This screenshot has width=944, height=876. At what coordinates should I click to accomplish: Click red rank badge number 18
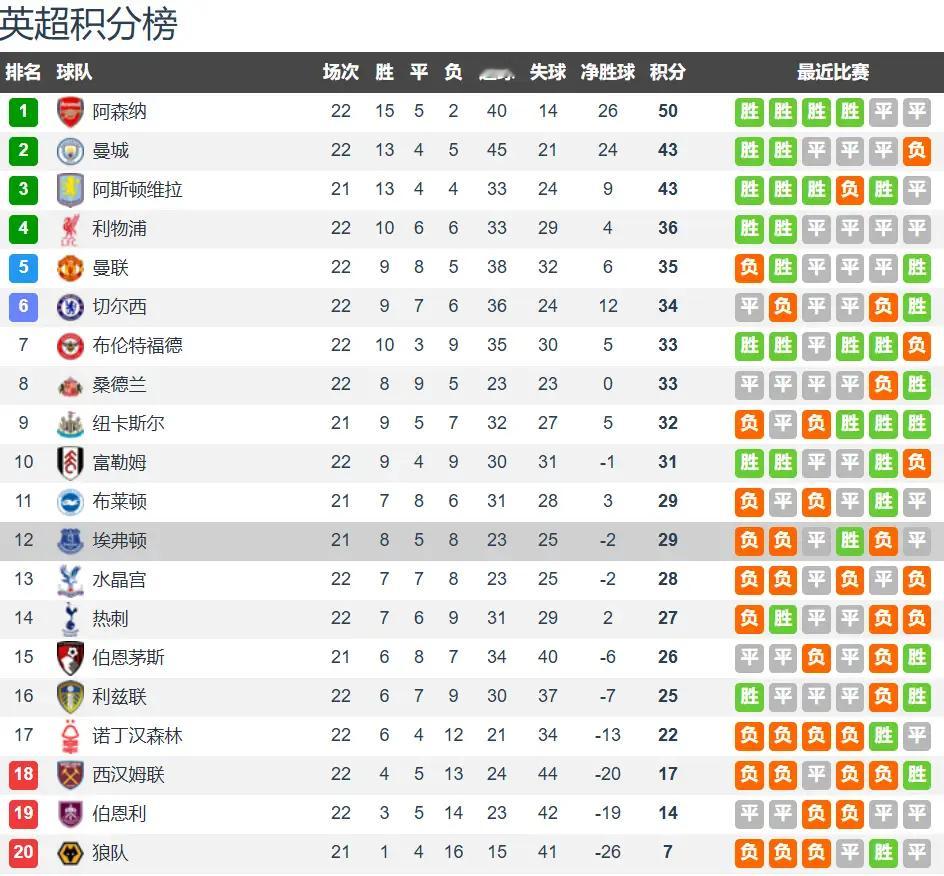(x=23, y=775)
